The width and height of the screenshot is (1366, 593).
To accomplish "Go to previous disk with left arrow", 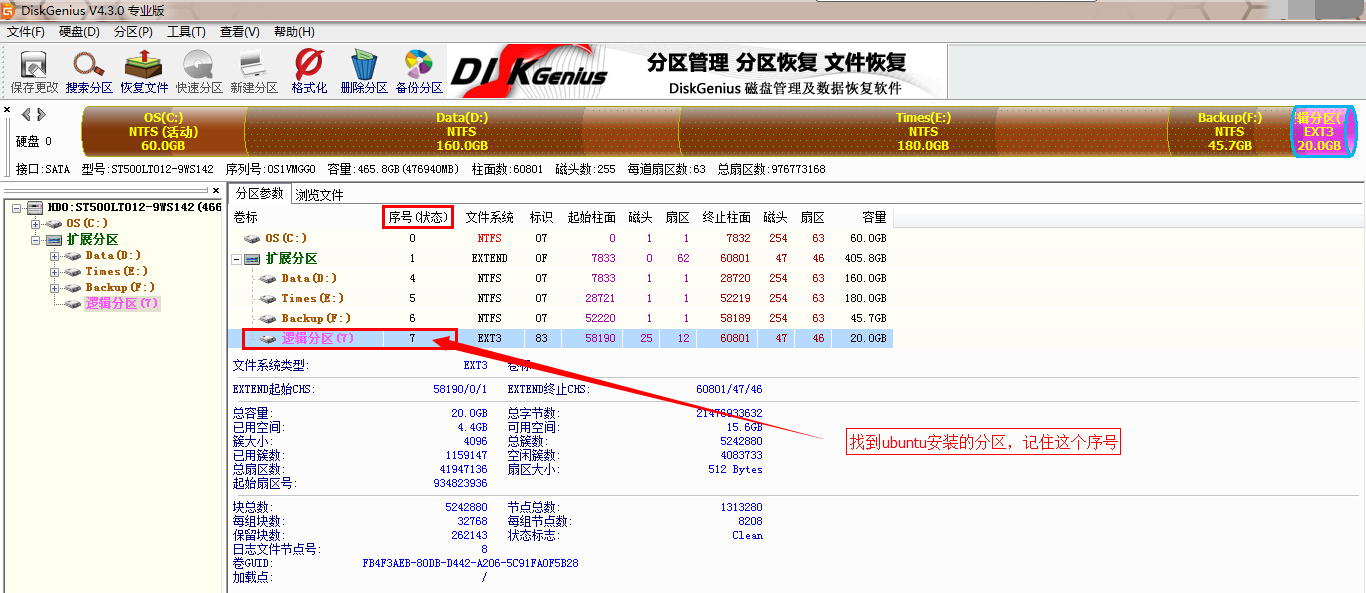I will (26, 114).
